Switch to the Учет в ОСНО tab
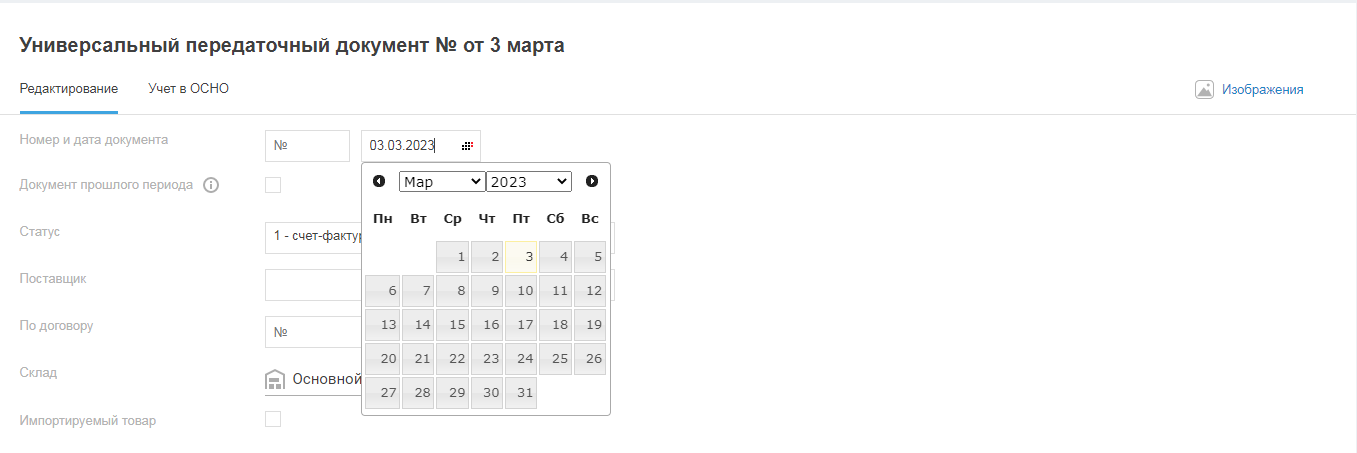Viewport: 1357px width, 453px height. [x=189, y=89]
